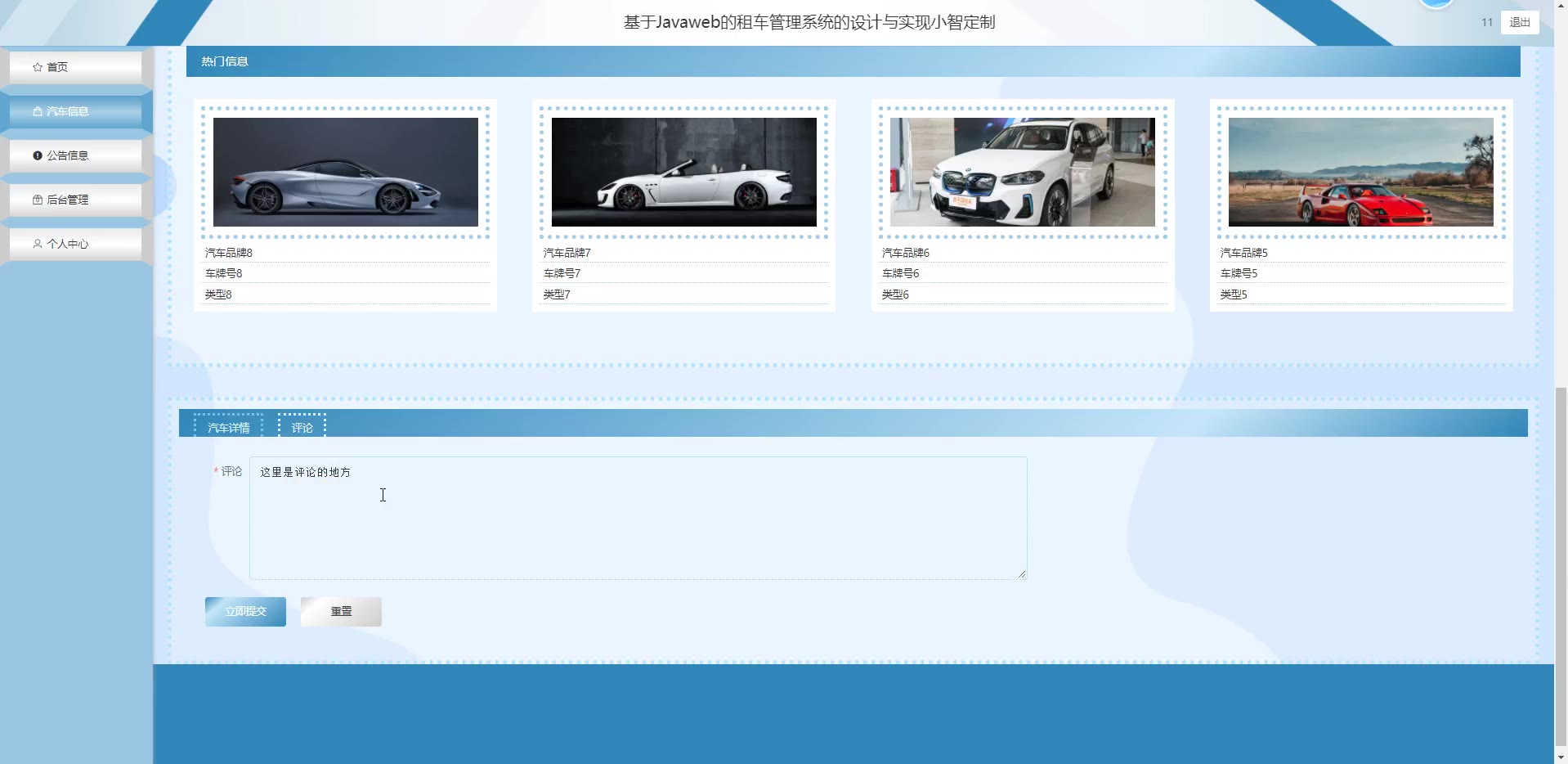Open the 首页 menu item
Image resolution: width=1568 pixels, height=764 pixels.
[x=75, y=67]
